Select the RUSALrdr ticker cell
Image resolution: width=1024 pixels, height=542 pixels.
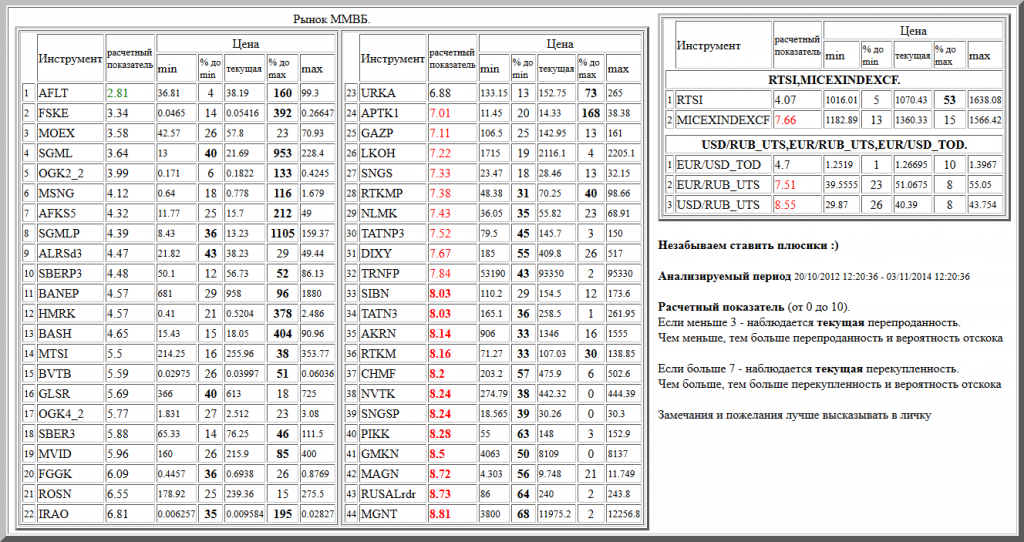389,493
